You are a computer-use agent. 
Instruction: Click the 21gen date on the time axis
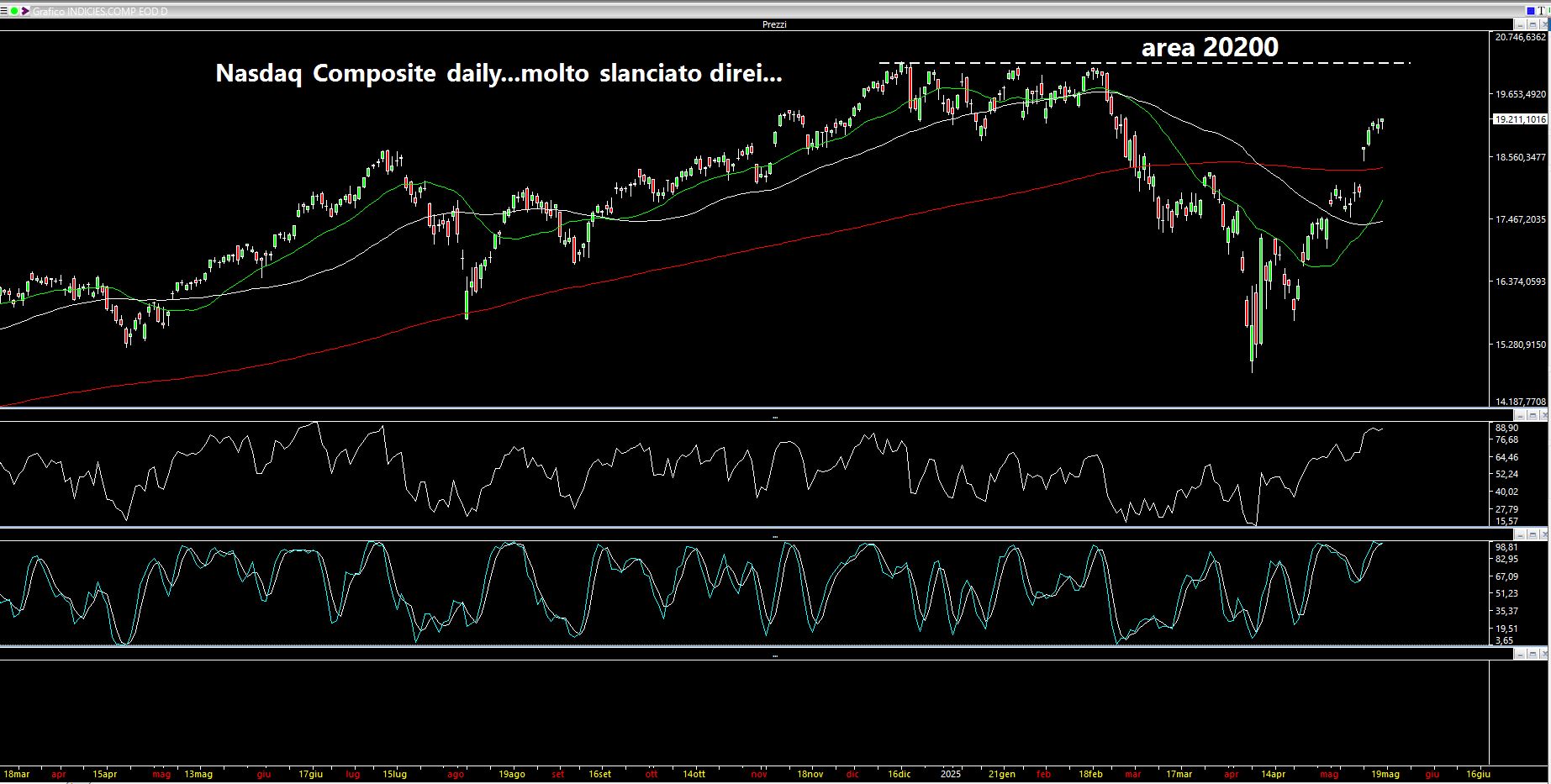1001,774
